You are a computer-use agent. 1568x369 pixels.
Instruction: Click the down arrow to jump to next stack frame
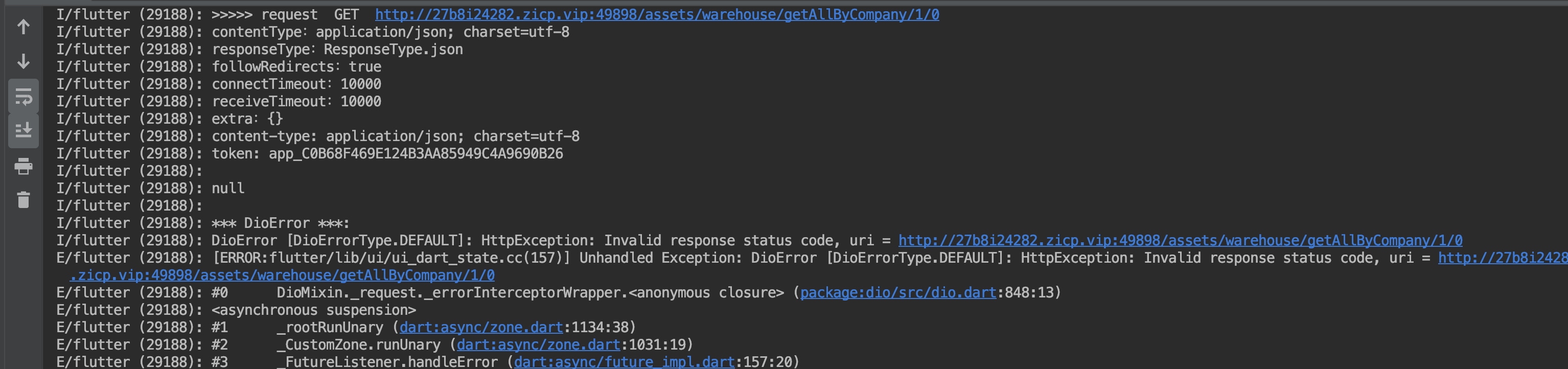[22, 61]
